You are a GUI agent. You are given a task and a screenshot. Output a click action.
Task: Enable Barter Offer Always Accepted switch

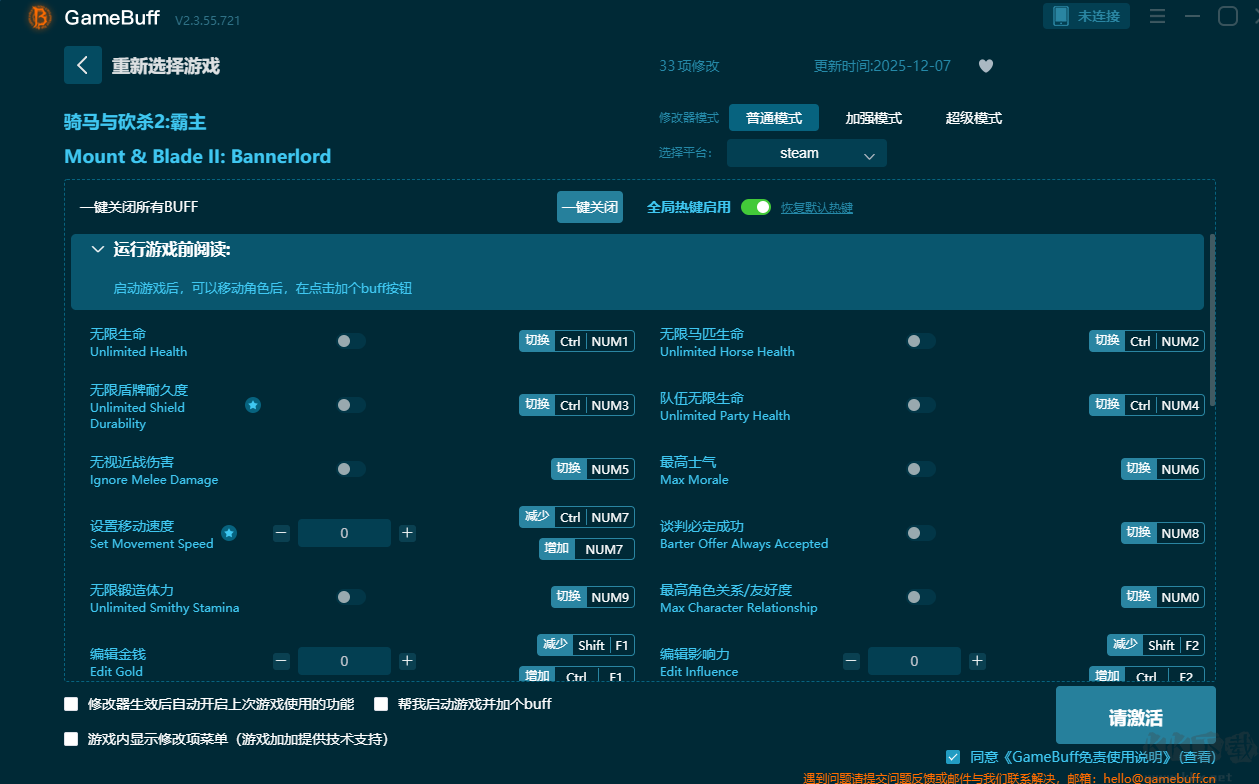click(921, 533)
